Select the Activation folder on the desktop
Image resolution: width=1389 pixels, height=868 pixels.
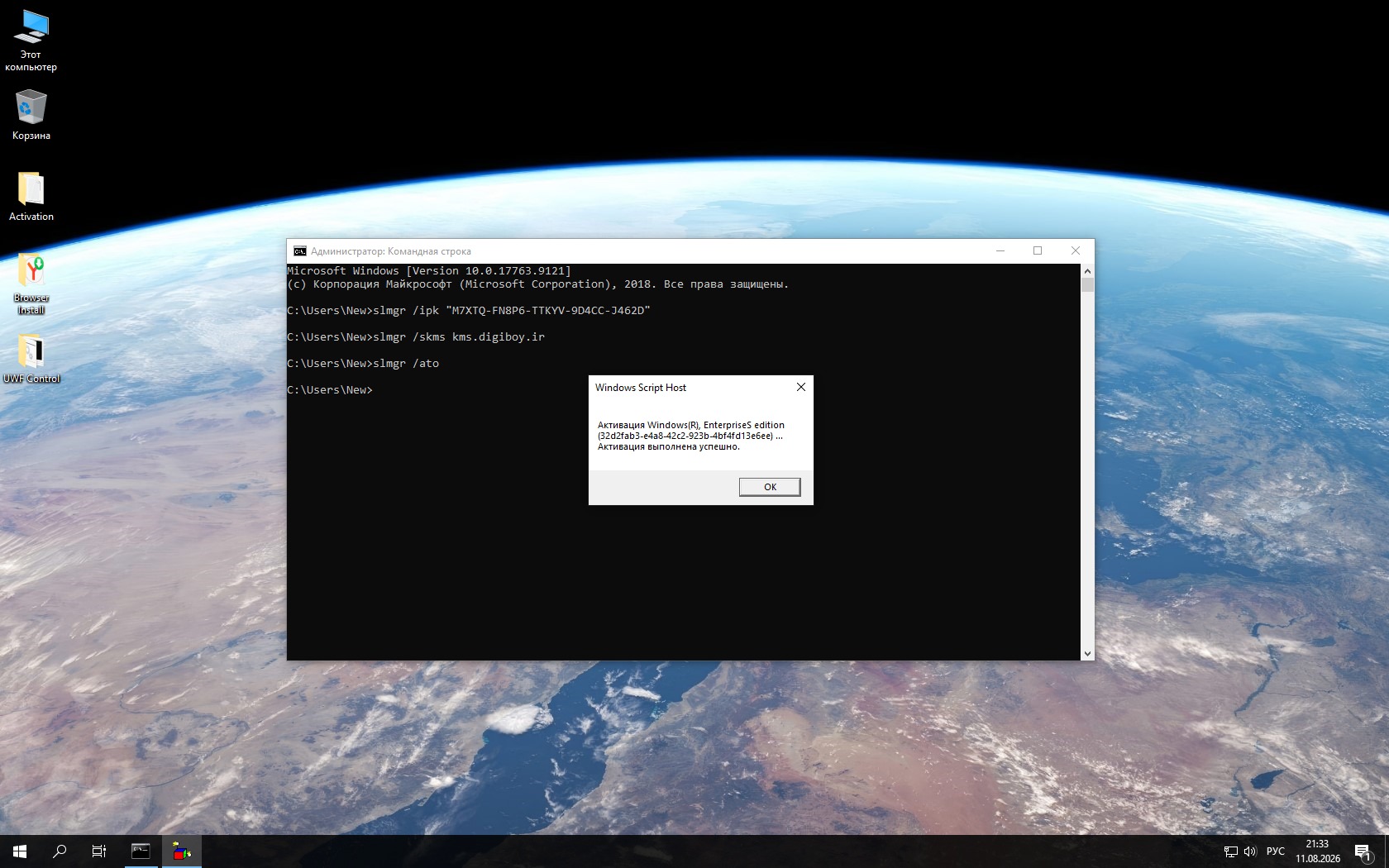point(31,197)
